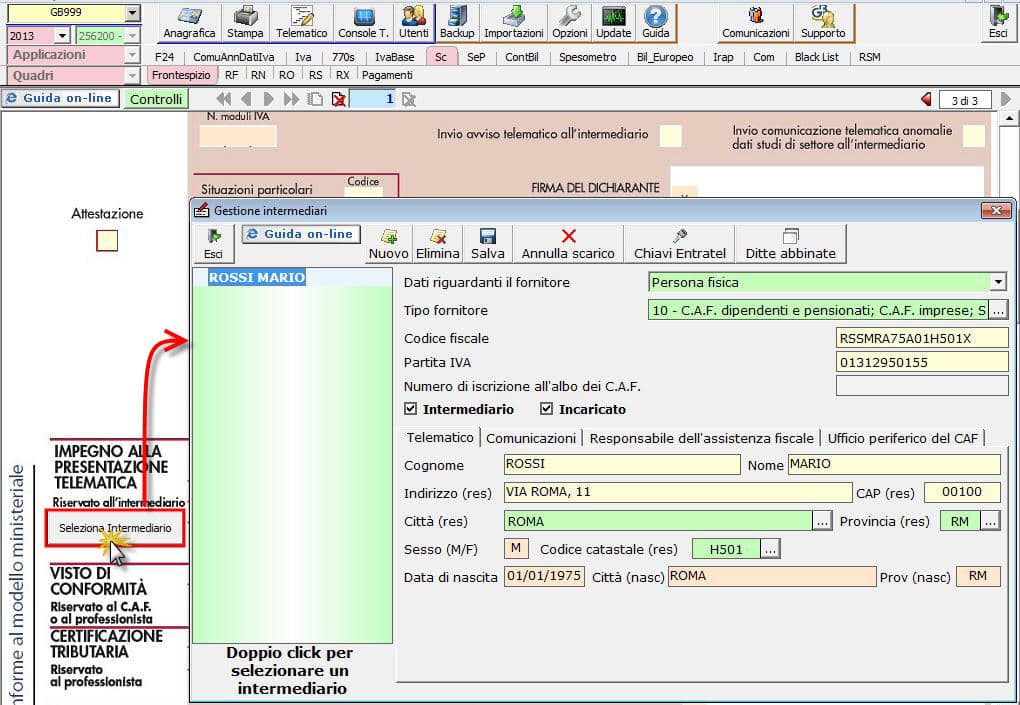
Task: Save using the Salva floppy icon
Action: (488, 243)
